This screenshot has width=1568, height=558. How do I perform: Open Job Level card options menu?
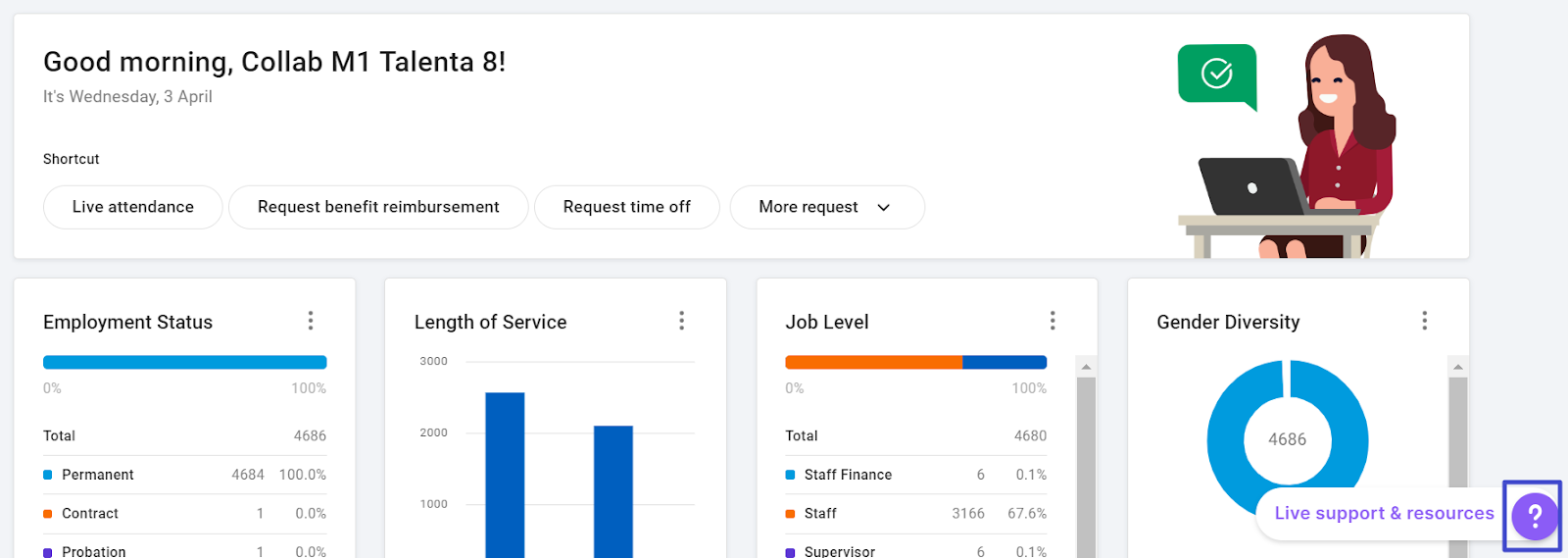[x=1053, y=321]
